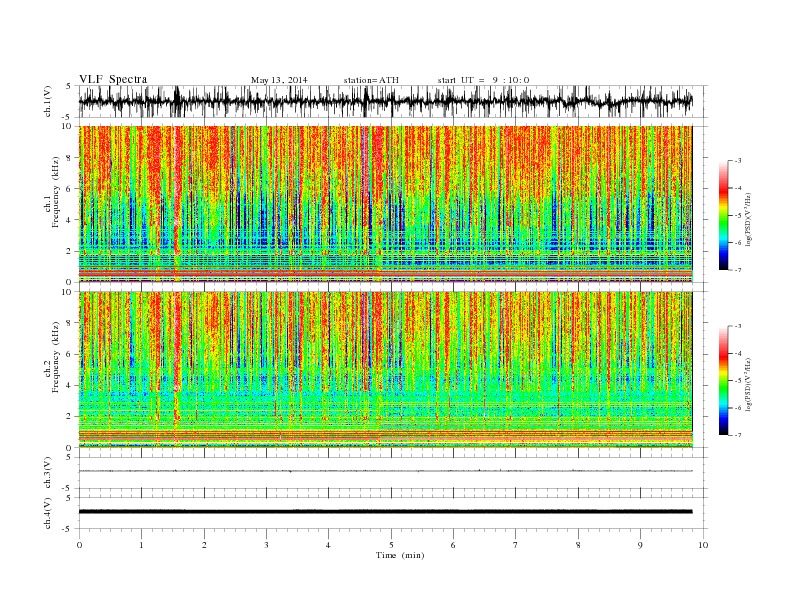Click the time axis tick label "9"
Screen dimensions: 792x612
(640, 545)
